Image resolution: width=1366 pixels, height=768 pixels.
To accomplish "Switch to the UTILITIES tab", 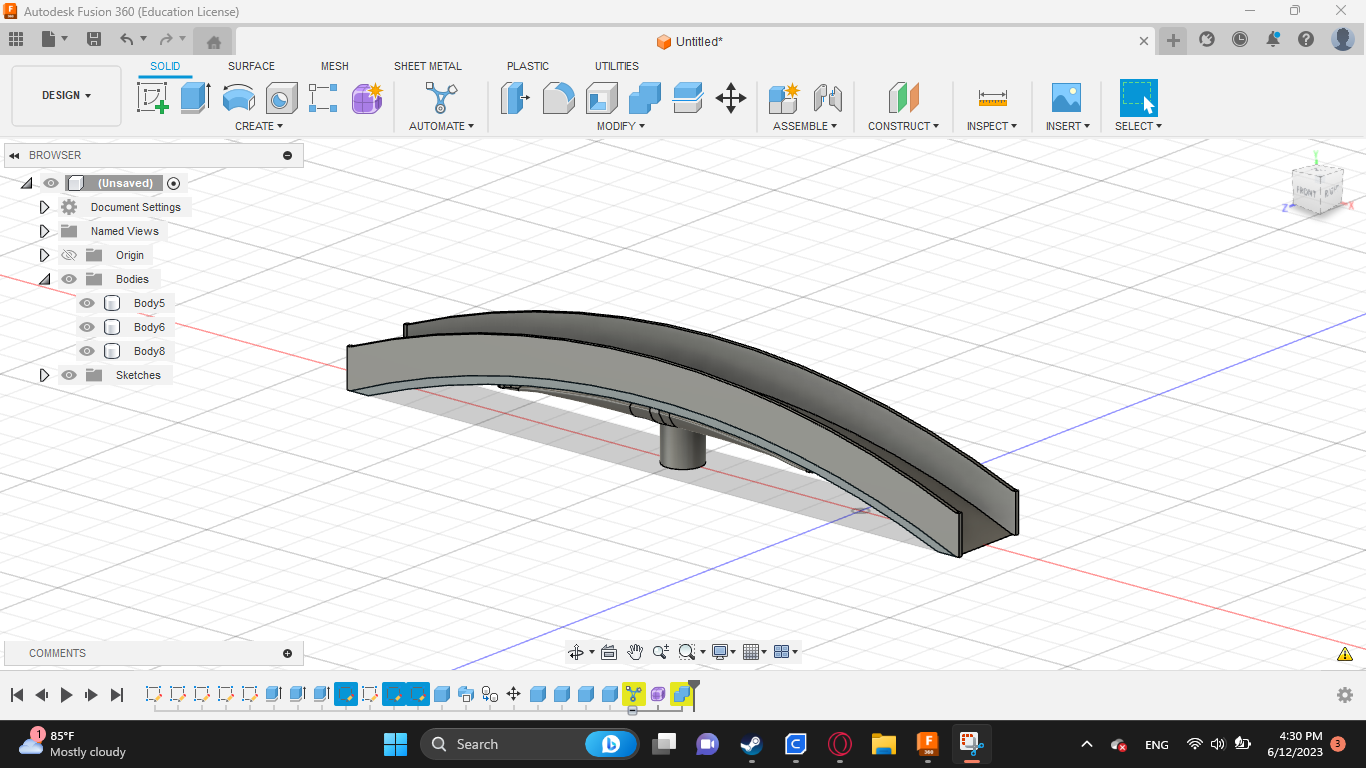I will pyautogui.click(x=617, y=66).
